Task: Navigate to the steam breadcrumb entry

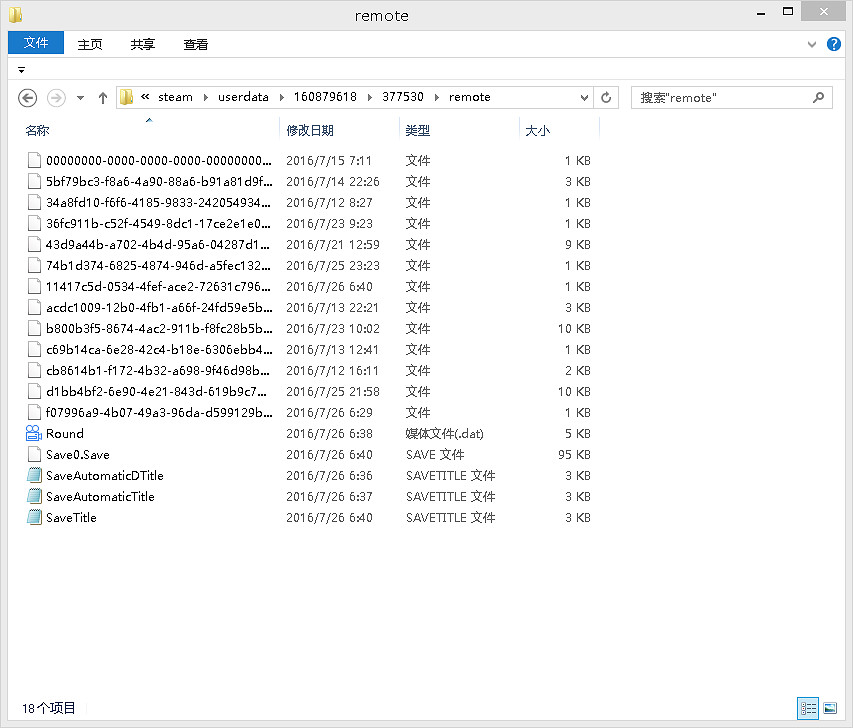Action: (175, 97)
